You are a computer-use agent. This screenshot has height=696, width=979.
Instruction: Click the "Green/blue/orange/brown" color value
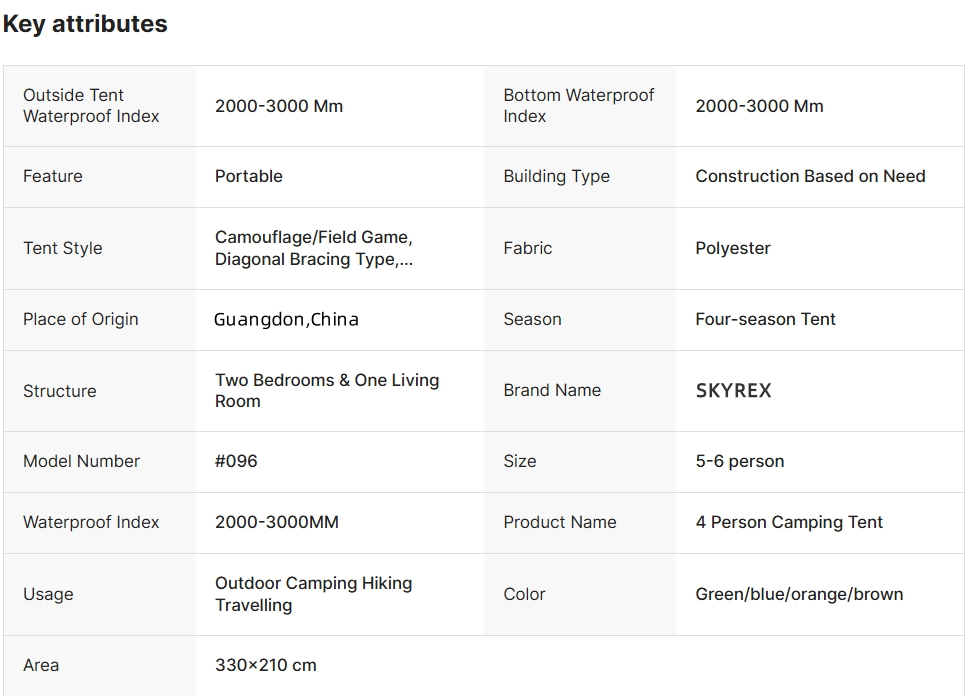pyautogui.click(x=799, y=594)
